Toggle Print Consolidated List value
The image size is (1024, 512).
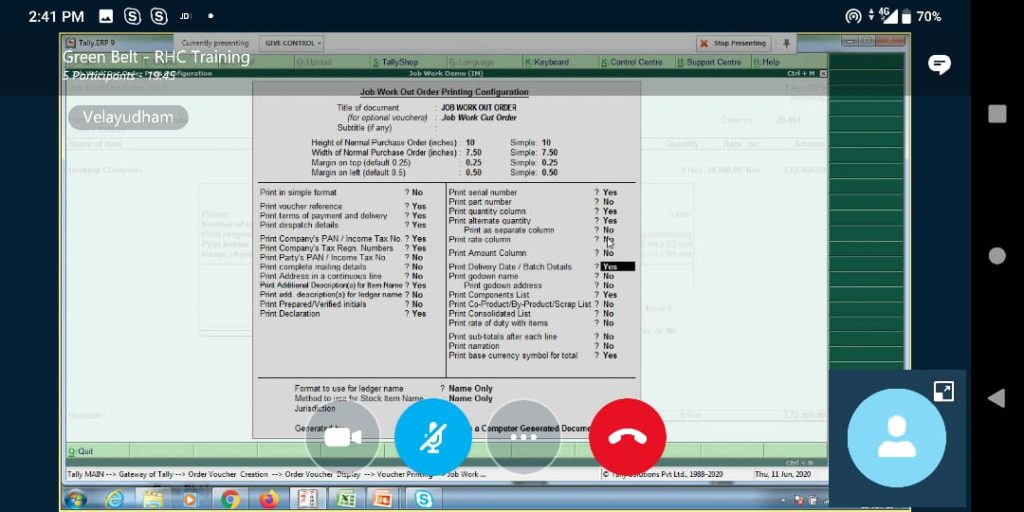(x=608, y=313)
